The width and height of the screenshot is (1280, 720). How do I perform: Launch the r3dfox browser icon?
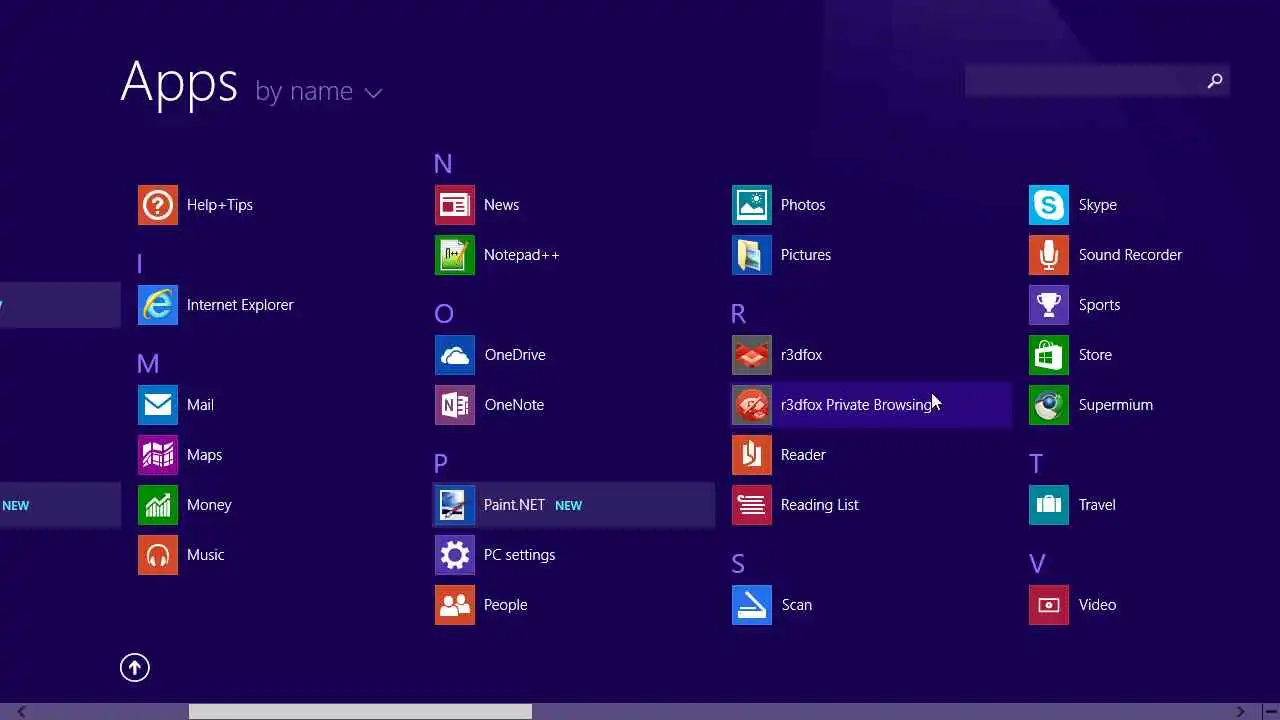pyautogui.click(x=752, y=355)
